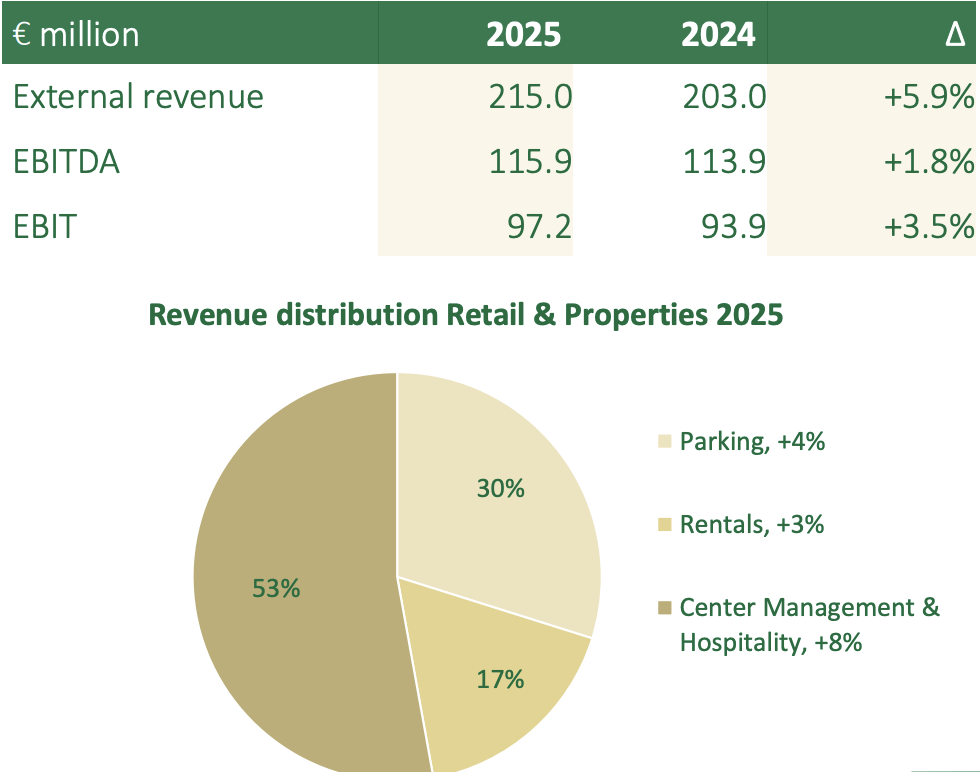Screen dimensions: 980x772
Task: Click the 2025 column header
Action: (523, 35)
